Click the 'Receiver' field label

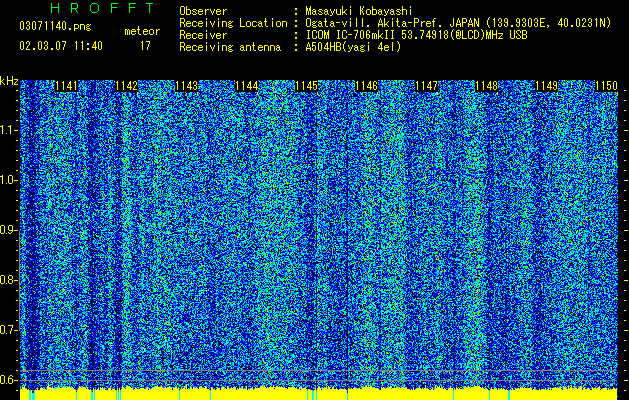coord(203,35)
